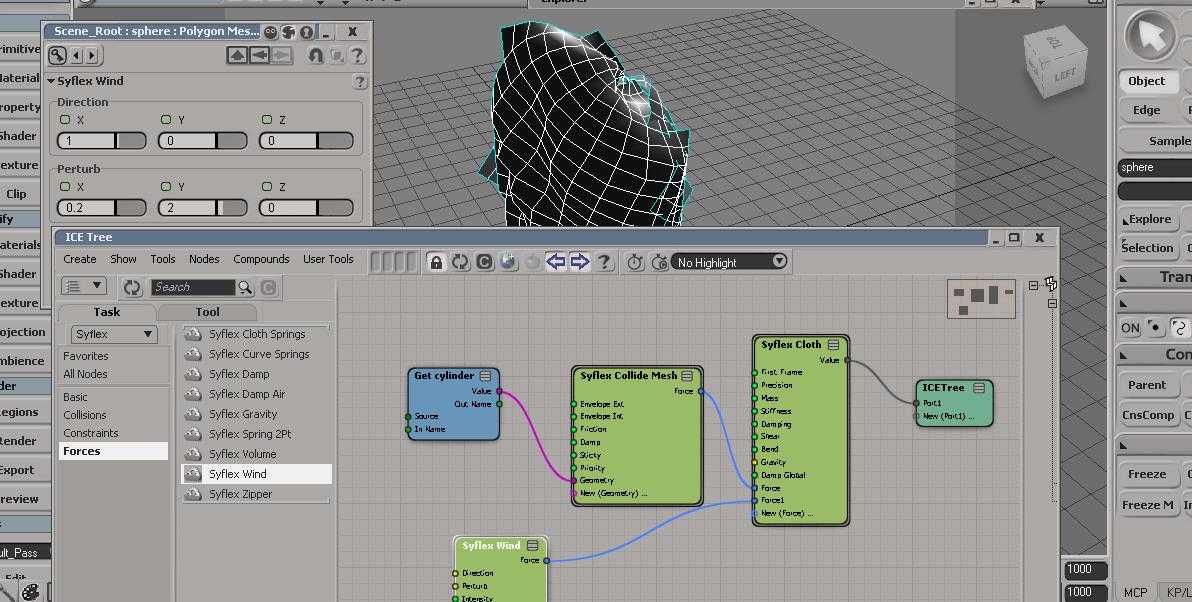The image size is (1192, 602).
Task: Click the CnsComp button
Action: tap(1147, 415)
